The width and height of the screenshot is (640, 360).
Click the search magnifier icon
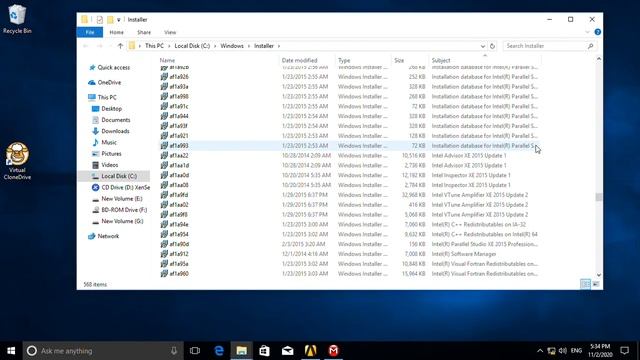pyautogui.click(x=591, y=46)
